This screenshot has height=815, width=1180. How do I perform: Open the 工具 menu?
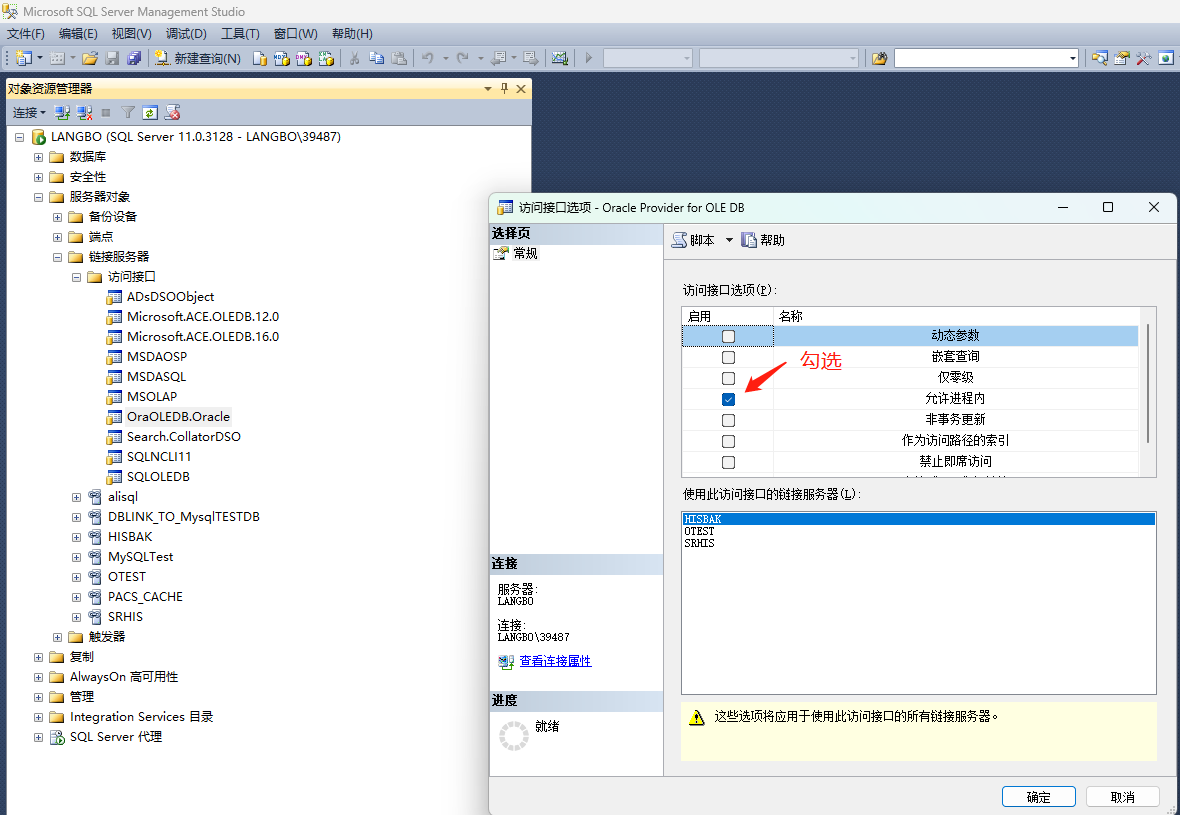pyautogui.click(x=240, y=33)
